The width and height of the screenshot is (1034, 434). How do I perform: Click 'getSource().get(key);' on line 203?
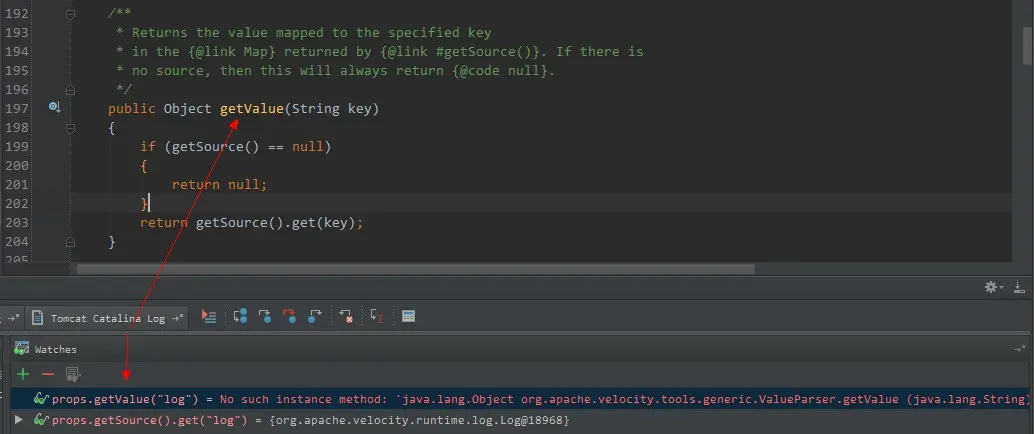click(x=280, y=223)
